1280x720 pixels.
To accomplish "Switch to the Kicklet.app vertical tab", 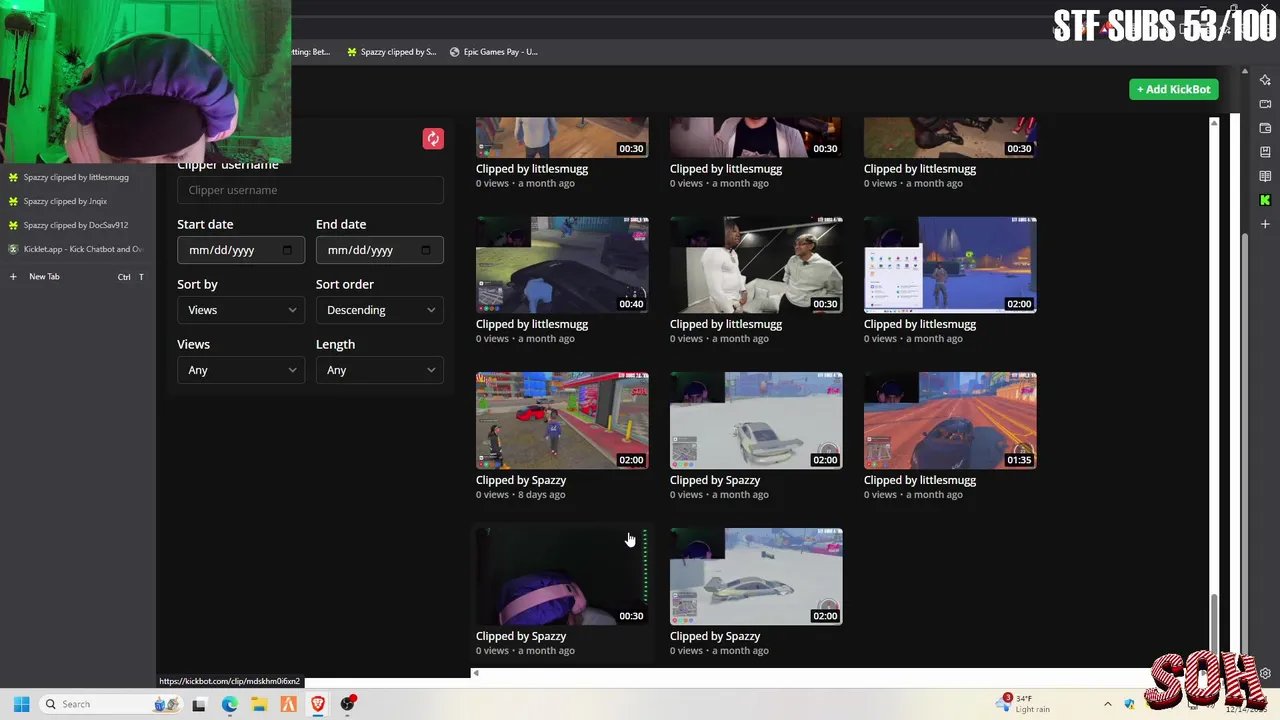I will tap(77, 249).
